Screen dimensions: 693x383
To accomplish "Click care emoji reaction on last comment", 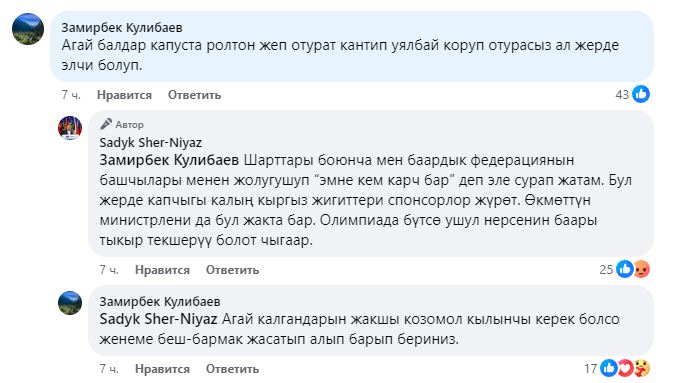I will [x=642, y=368].
